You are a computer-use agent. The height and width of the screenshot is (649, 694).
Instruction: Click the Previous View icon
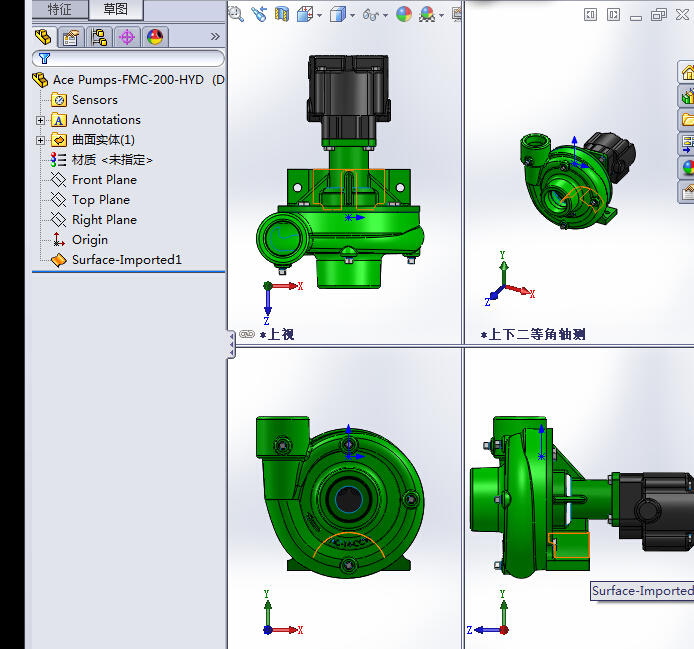coord(259,14)
